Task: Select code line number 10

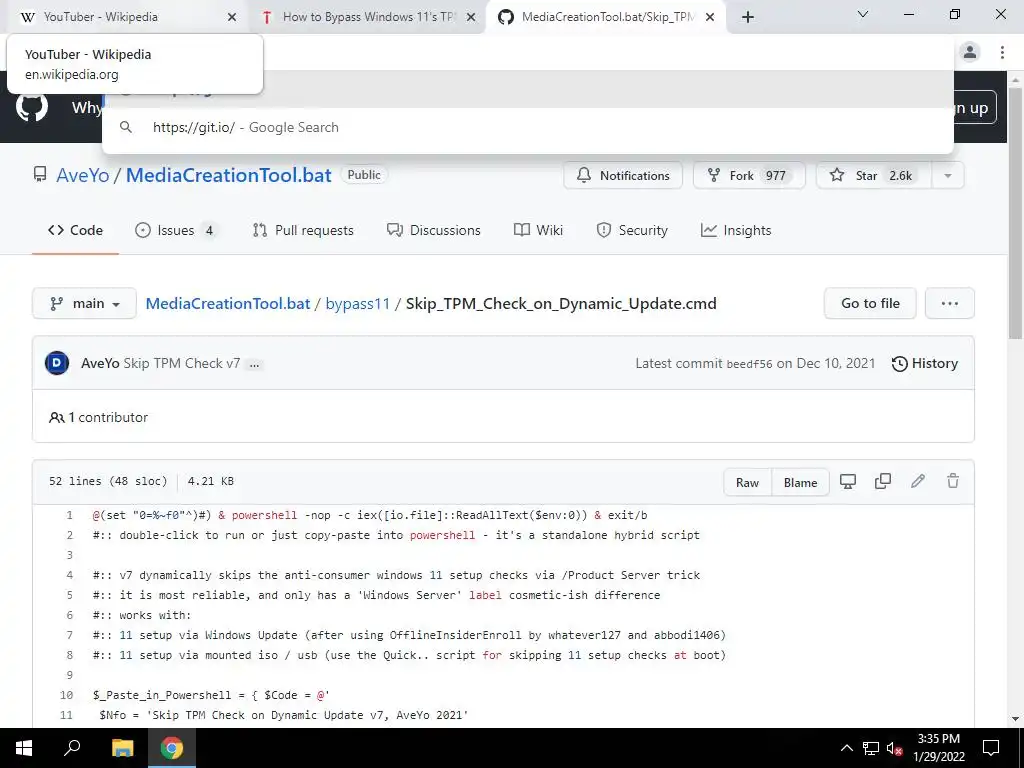Action: pos(66,696)
